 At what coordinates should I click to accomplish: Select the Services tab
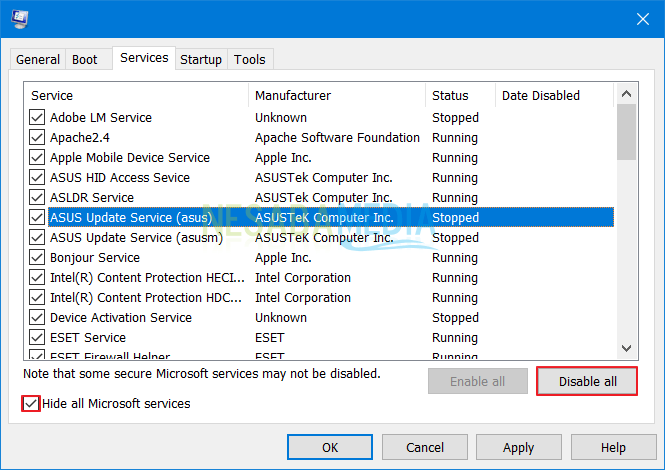coord(144,58)
